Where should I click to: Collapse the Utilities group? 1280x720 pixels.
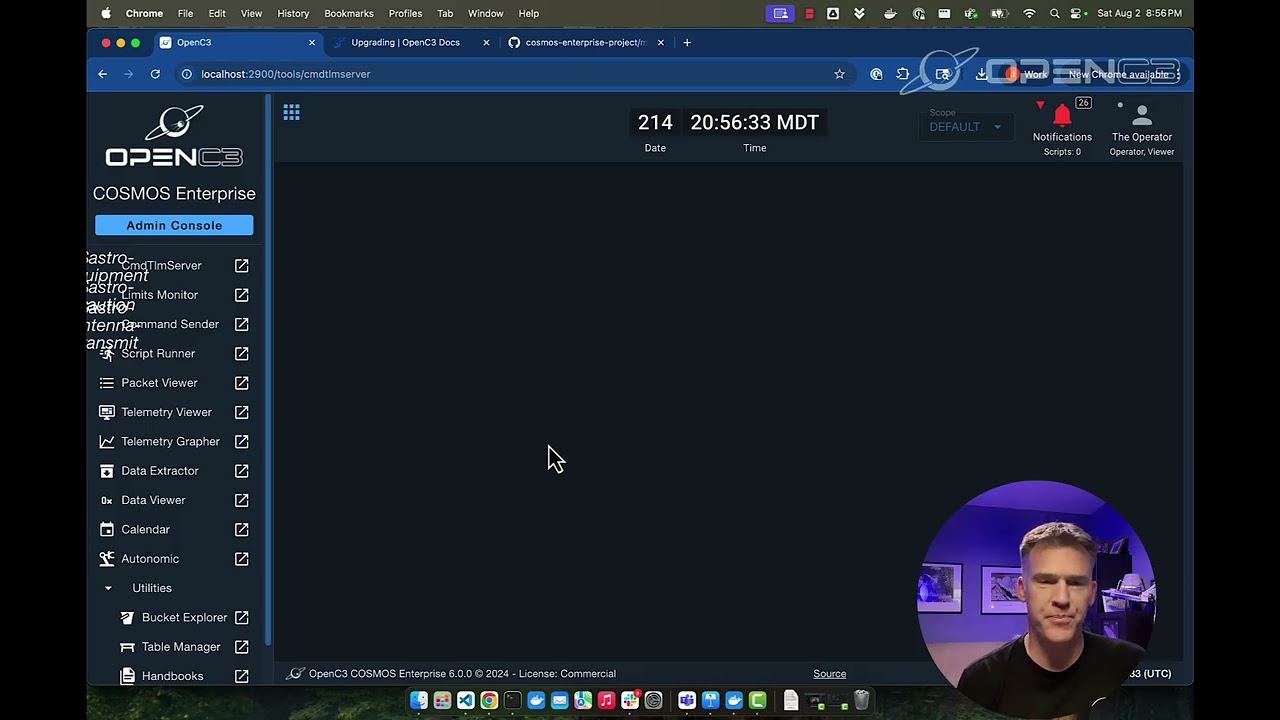pos(108,588)
